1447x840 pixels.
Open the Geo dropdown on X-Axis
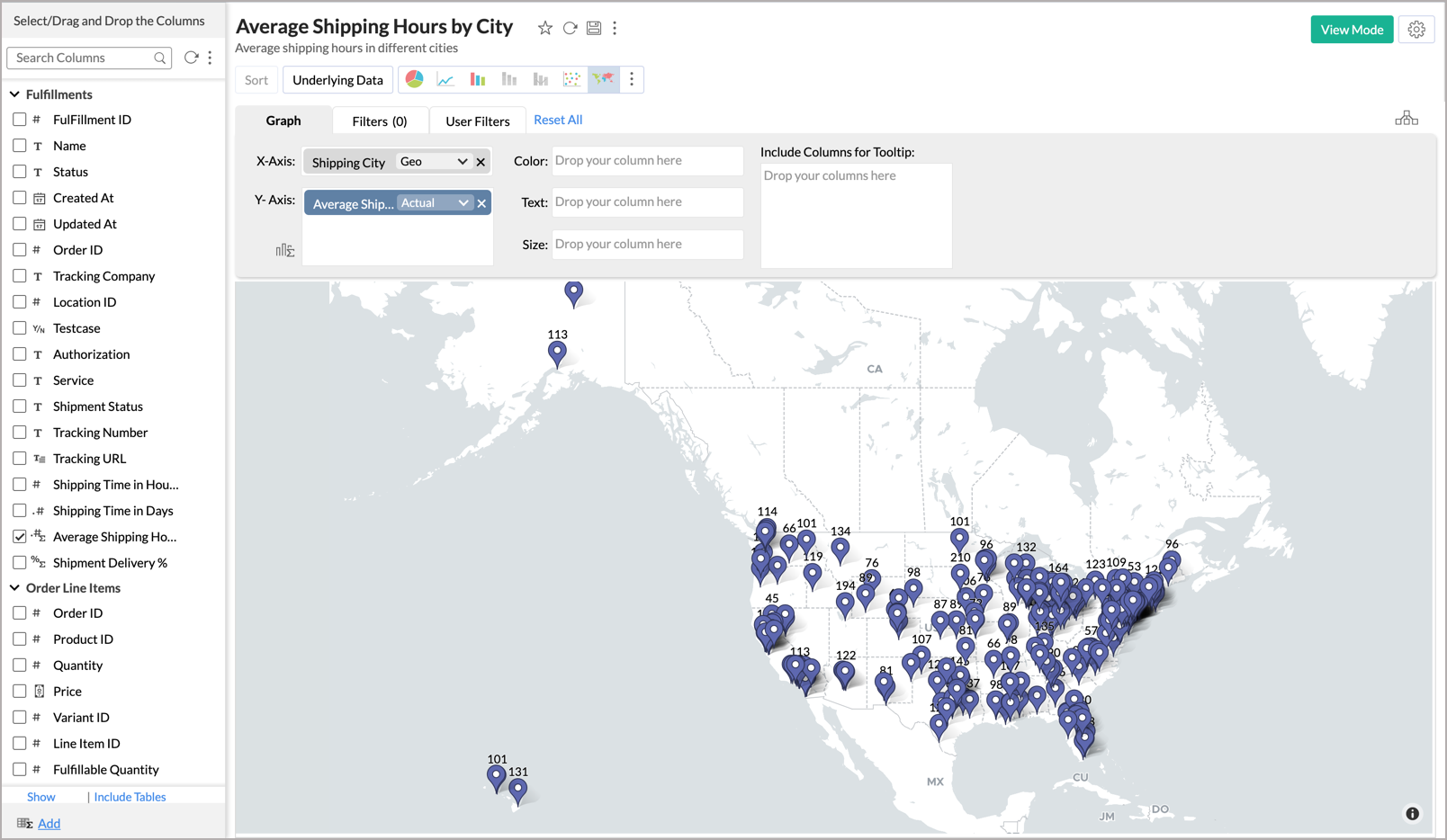435,162
